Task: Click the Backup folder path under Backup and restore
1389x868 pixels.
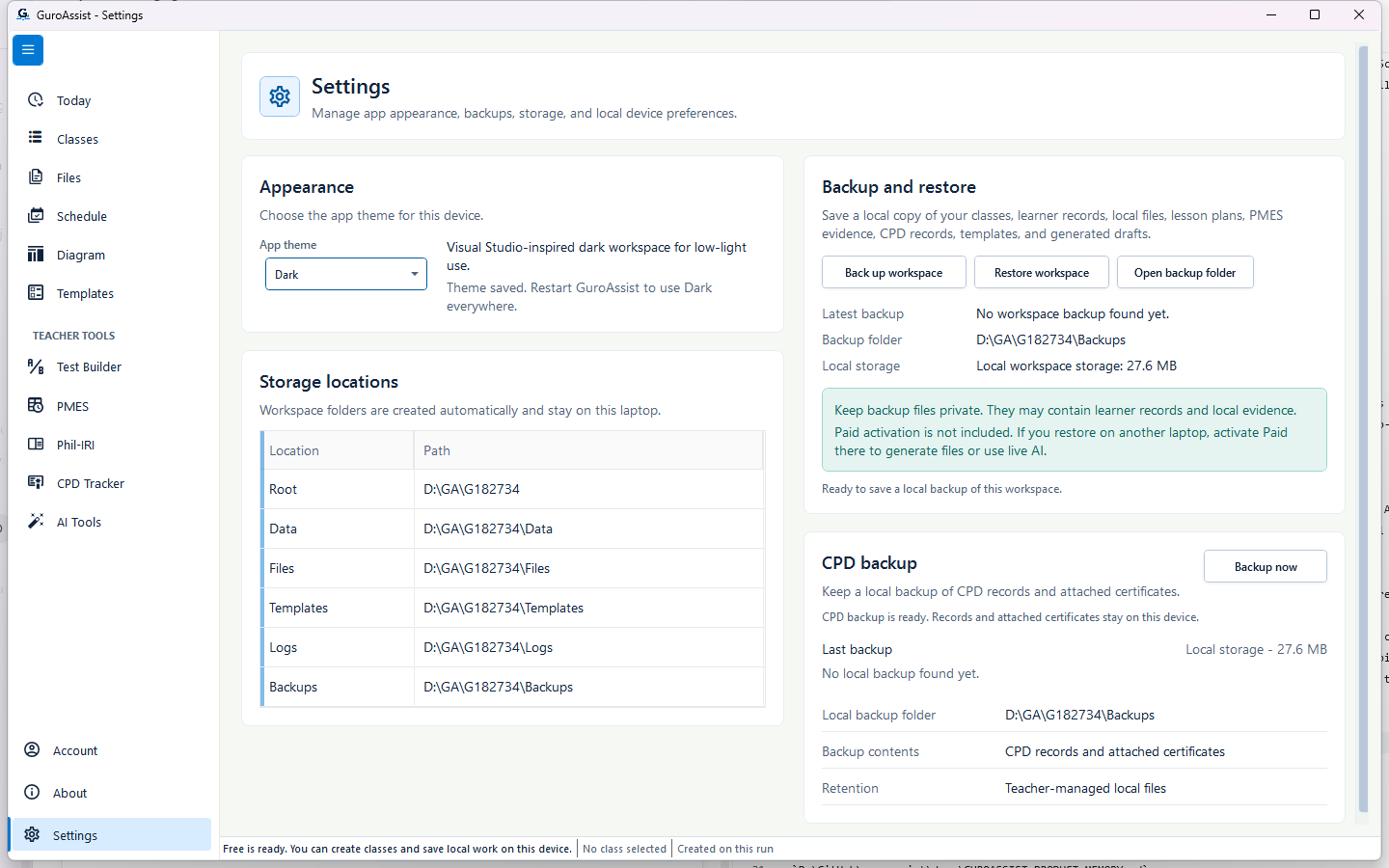Action: click(1050, 339)
